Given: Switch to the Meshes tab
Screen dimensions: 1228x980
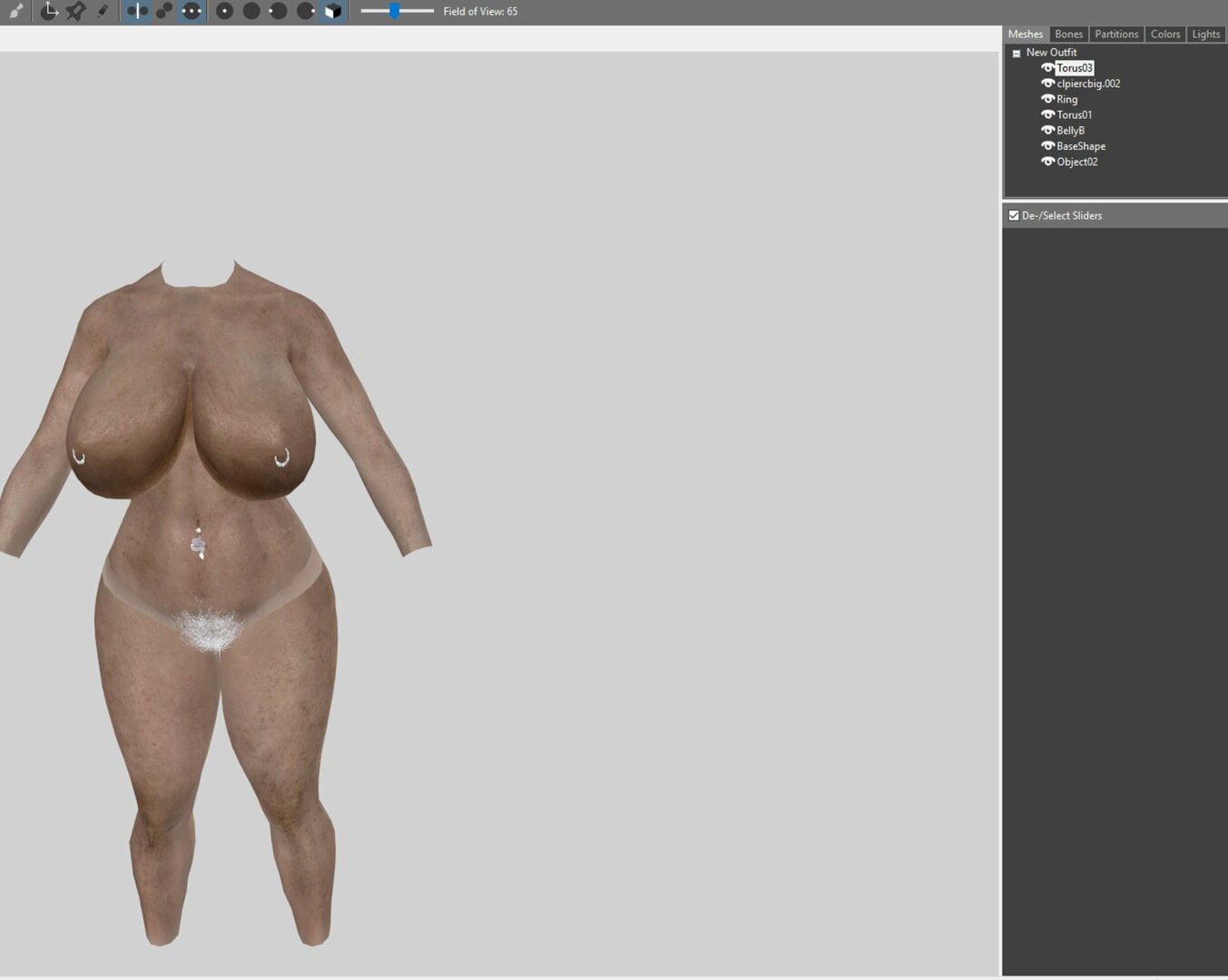Looking at the screenshot, I should [x=1026, y=34].
